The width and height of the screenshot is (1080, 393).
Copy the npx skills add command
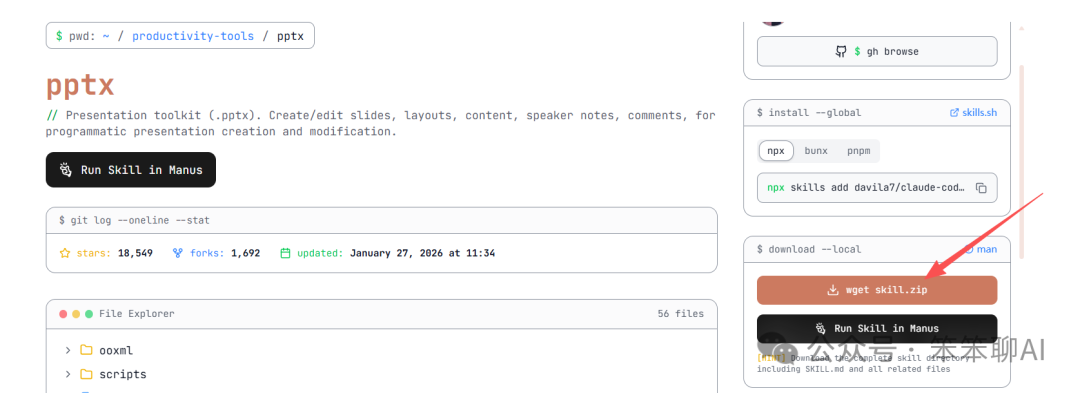click(982, 188)
